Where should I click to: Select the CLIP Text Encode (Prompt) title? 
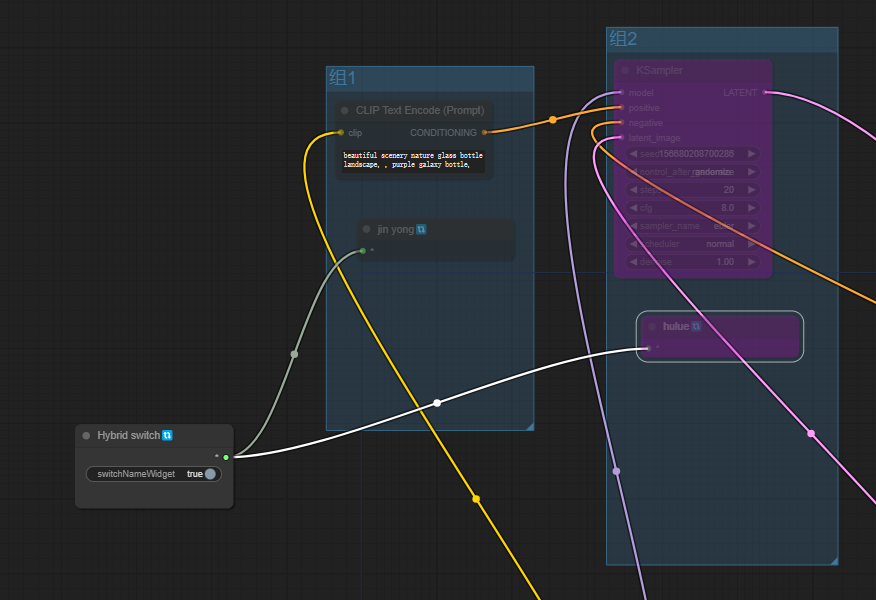pos(420,111)
